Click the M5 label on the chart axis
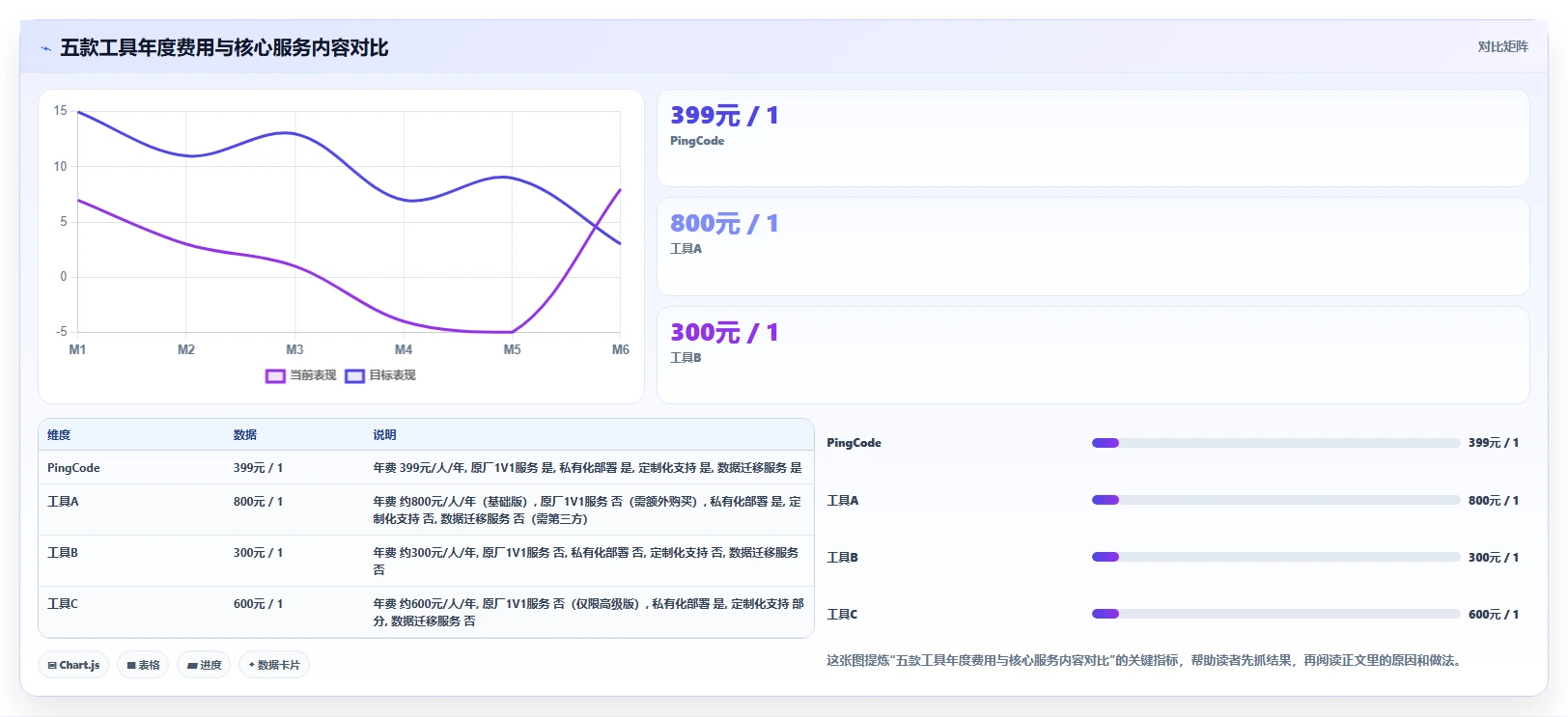 [x=512, y=349]
